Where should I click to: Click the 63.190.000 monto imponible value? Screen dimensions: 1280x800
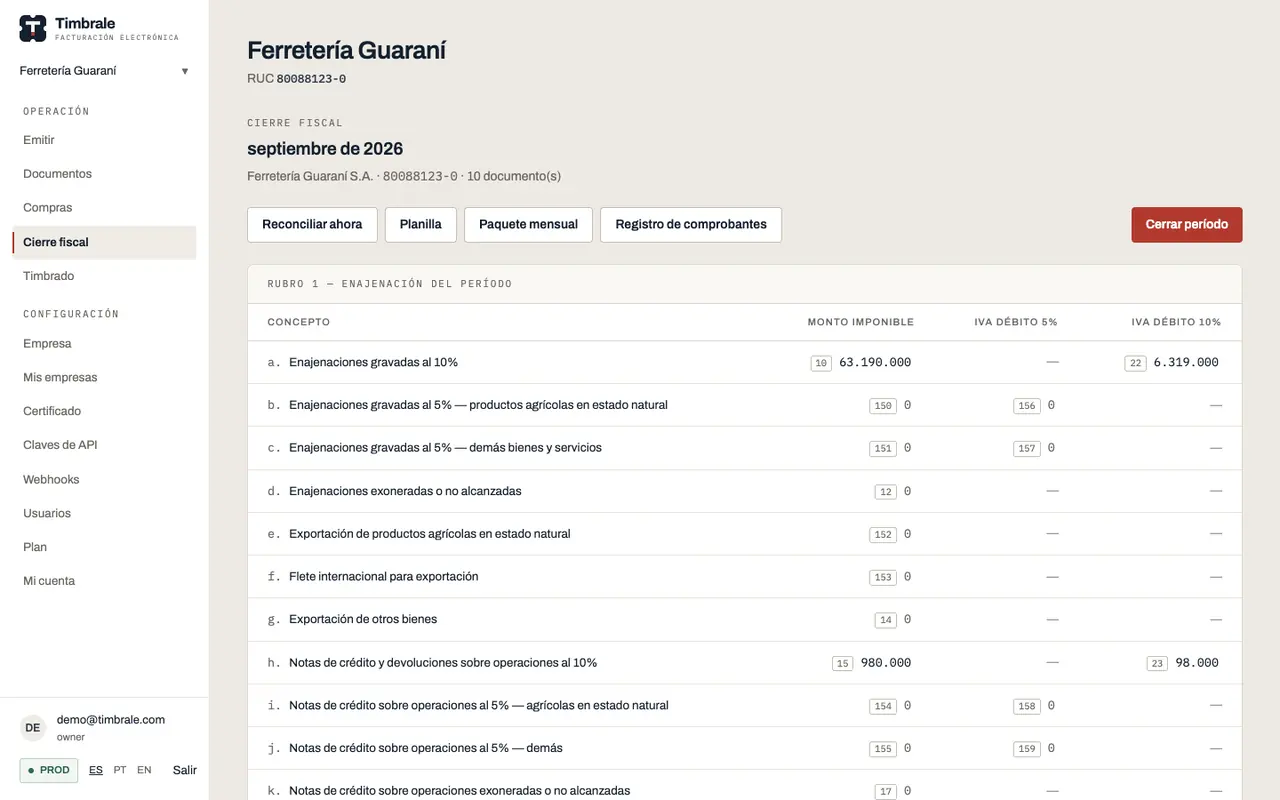[x=875, y=363]
